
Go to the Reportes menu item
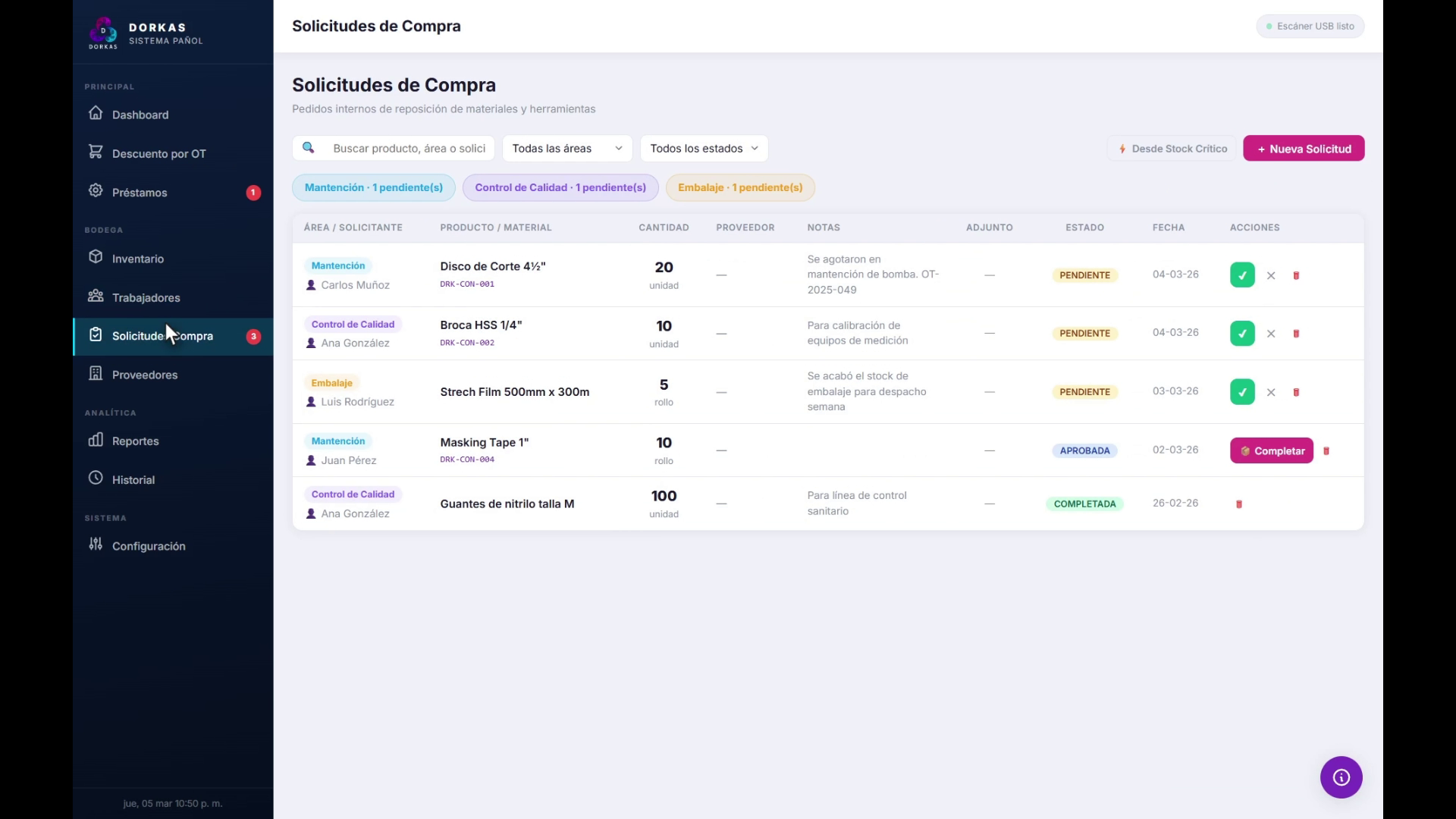point(135,441)
